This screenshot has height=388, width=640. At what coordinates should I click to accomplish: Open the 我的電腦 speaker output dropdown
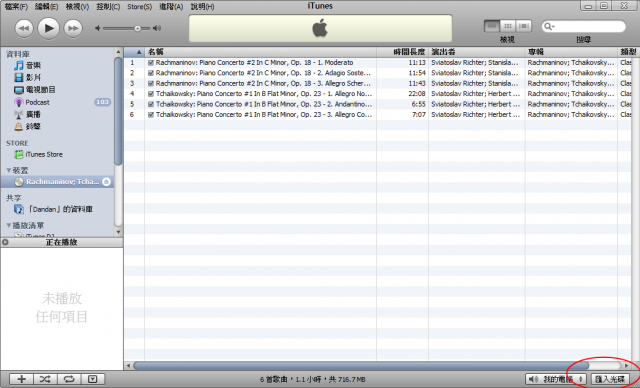pyautogui.click(x=556, y=379)
